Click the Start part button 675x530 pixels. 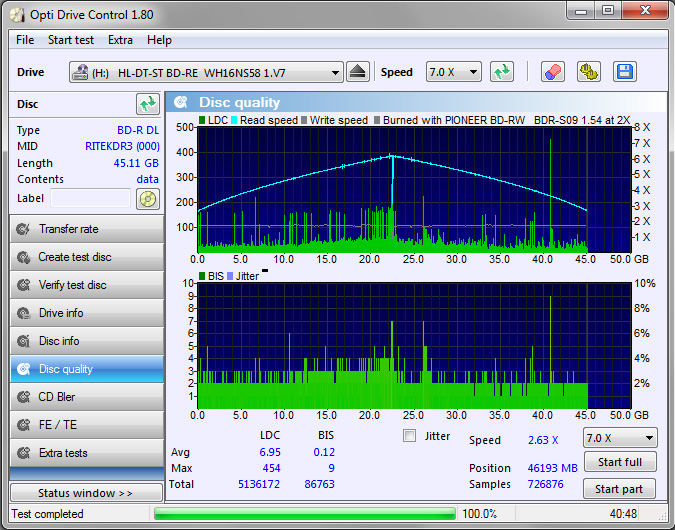pos(619,489)
